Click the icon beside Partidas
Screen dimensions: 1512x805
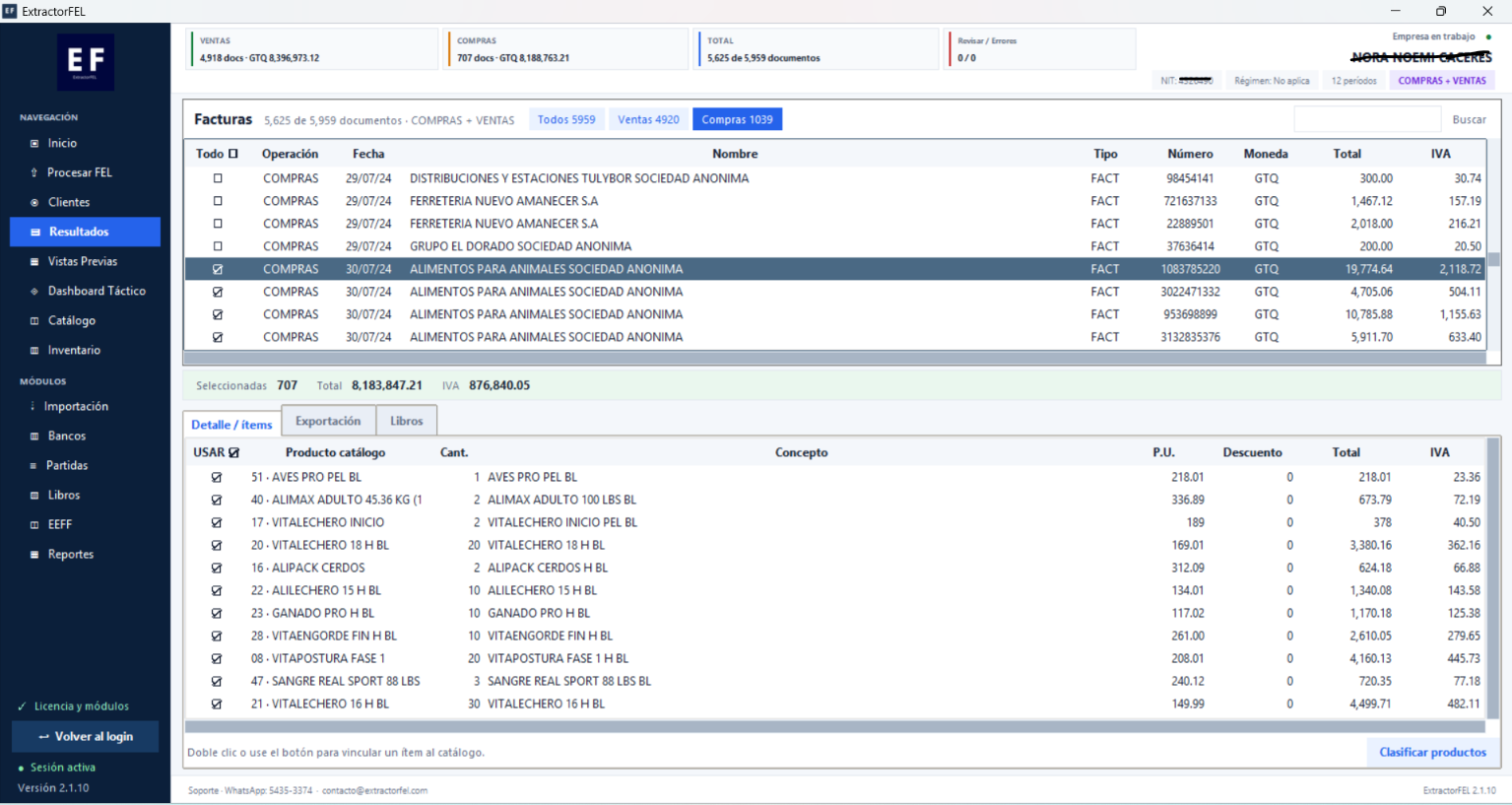34,466
